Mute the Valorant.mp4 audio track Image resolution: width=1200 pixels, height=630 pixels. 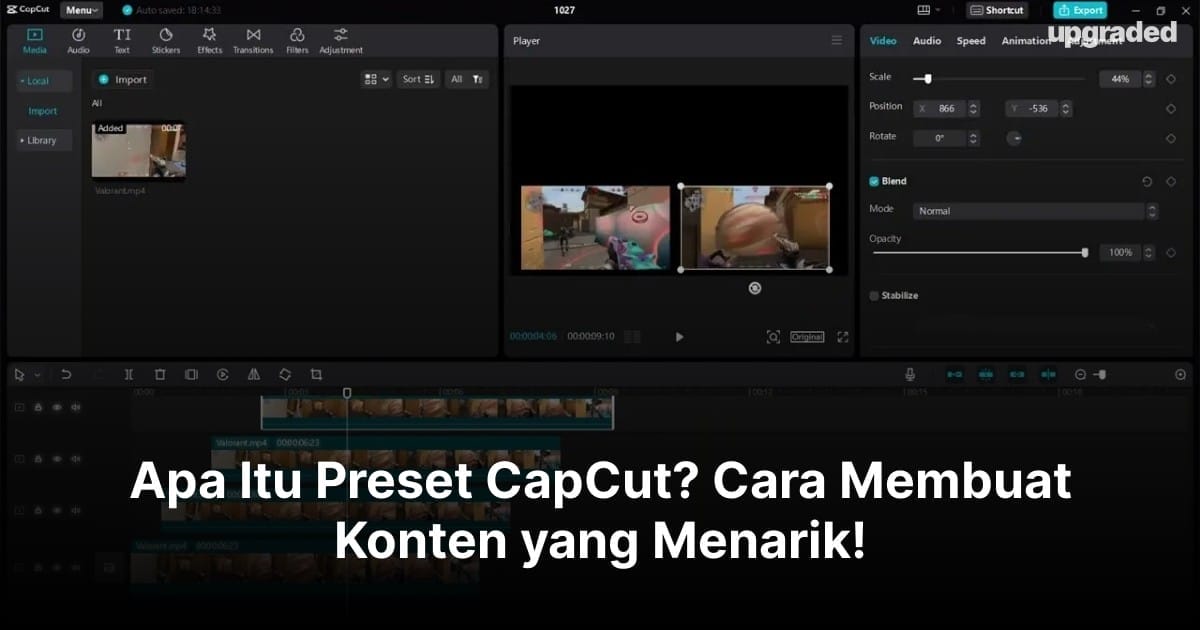tap(74, 459)
